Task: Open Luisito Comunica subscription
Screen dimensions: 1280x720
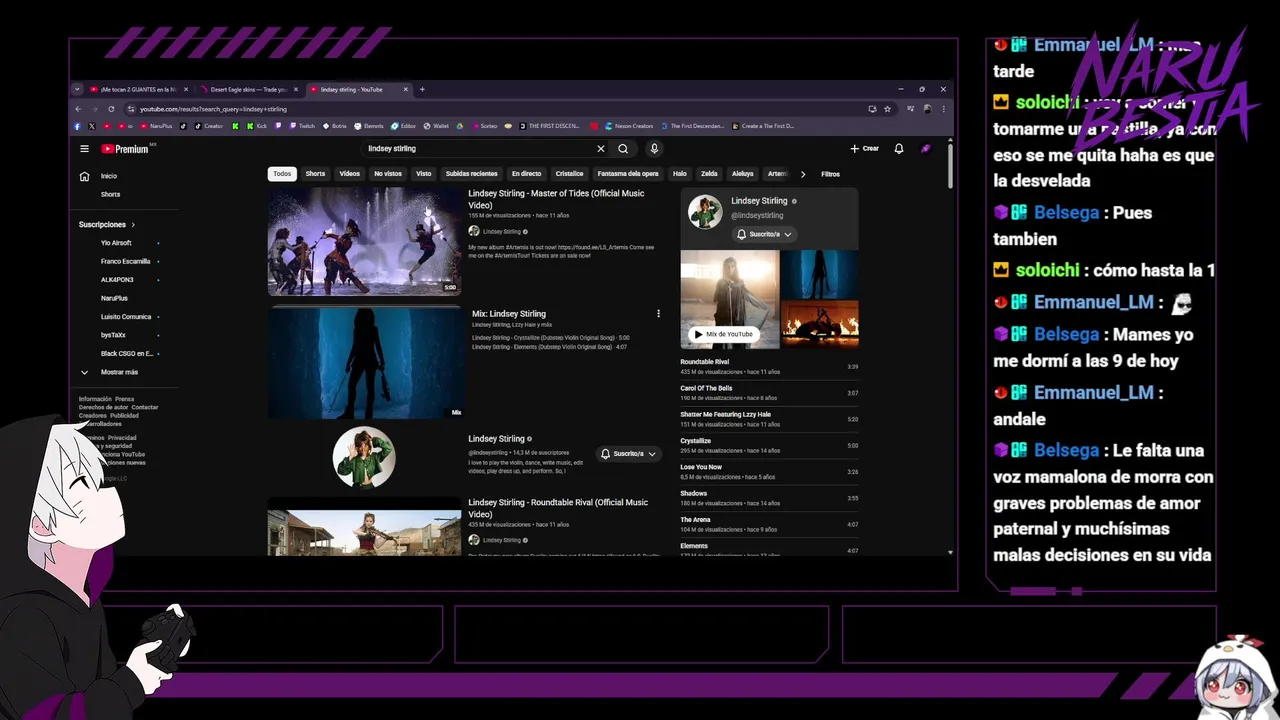Action: [126, 317]
